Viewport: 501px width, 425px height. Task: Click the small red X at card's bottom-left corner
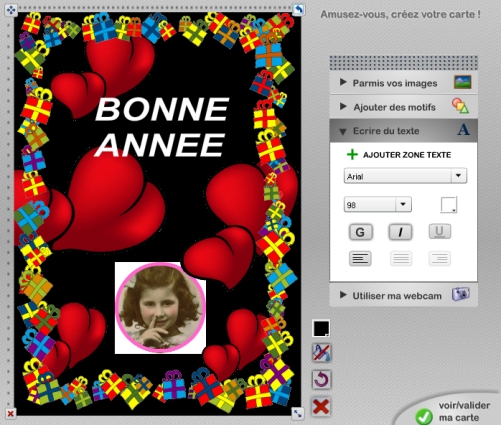point(10,413)
